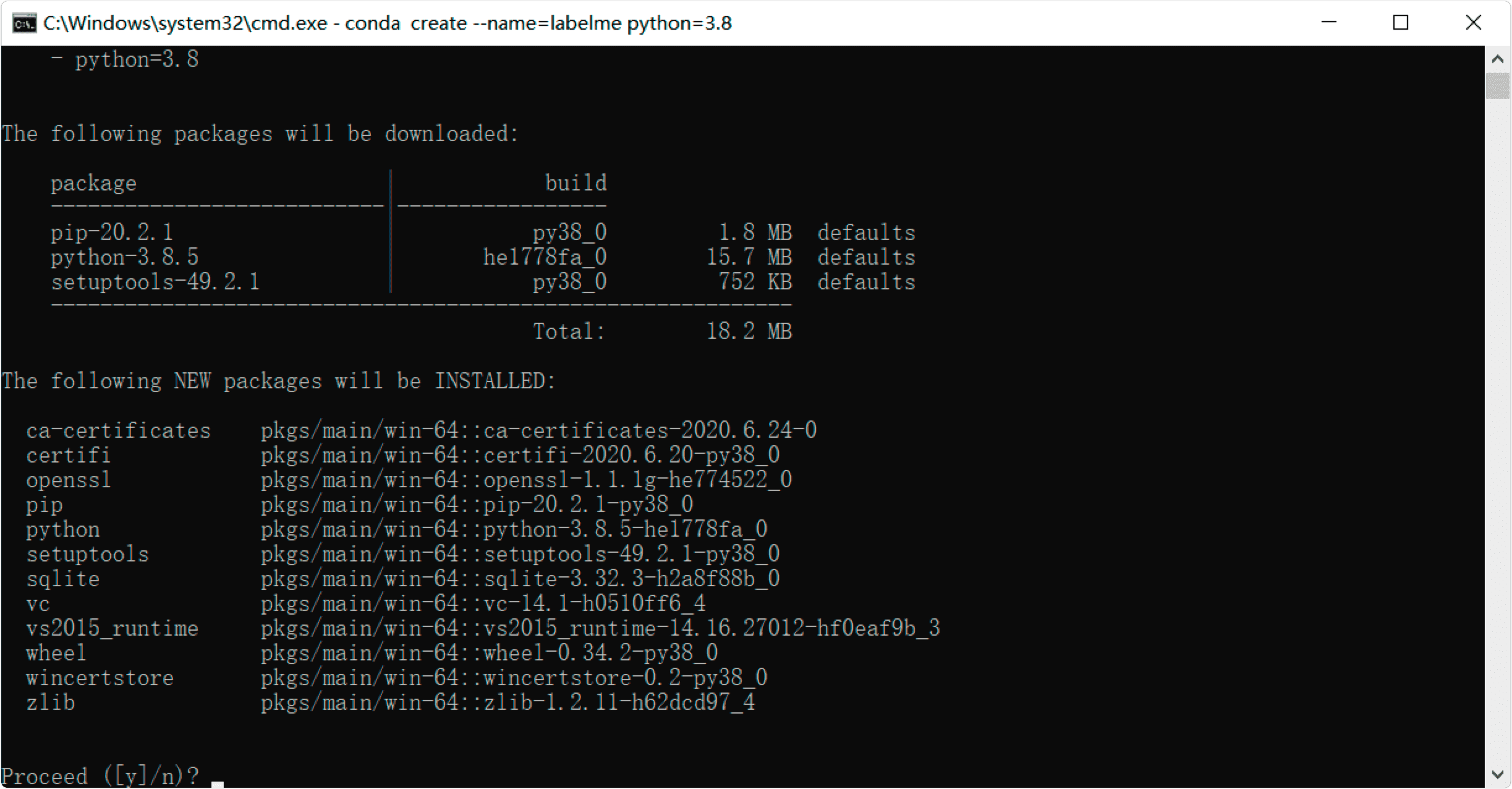Click the 'package' column header
The width and height of the screenshot is (1512, 789).
pyautogui.click(x=93, y=183)
